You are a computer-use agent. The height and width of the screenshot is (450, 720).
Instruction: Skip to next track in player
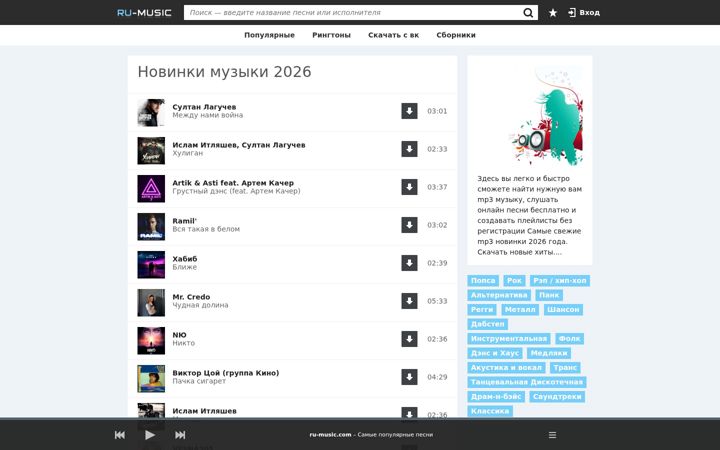180,435
